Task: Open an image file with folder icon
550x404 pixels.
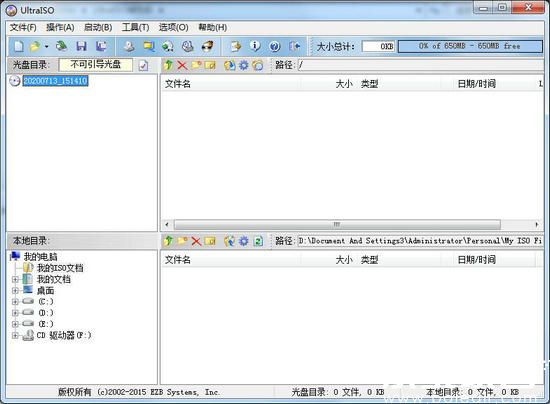Action: (x=35, y=46)
